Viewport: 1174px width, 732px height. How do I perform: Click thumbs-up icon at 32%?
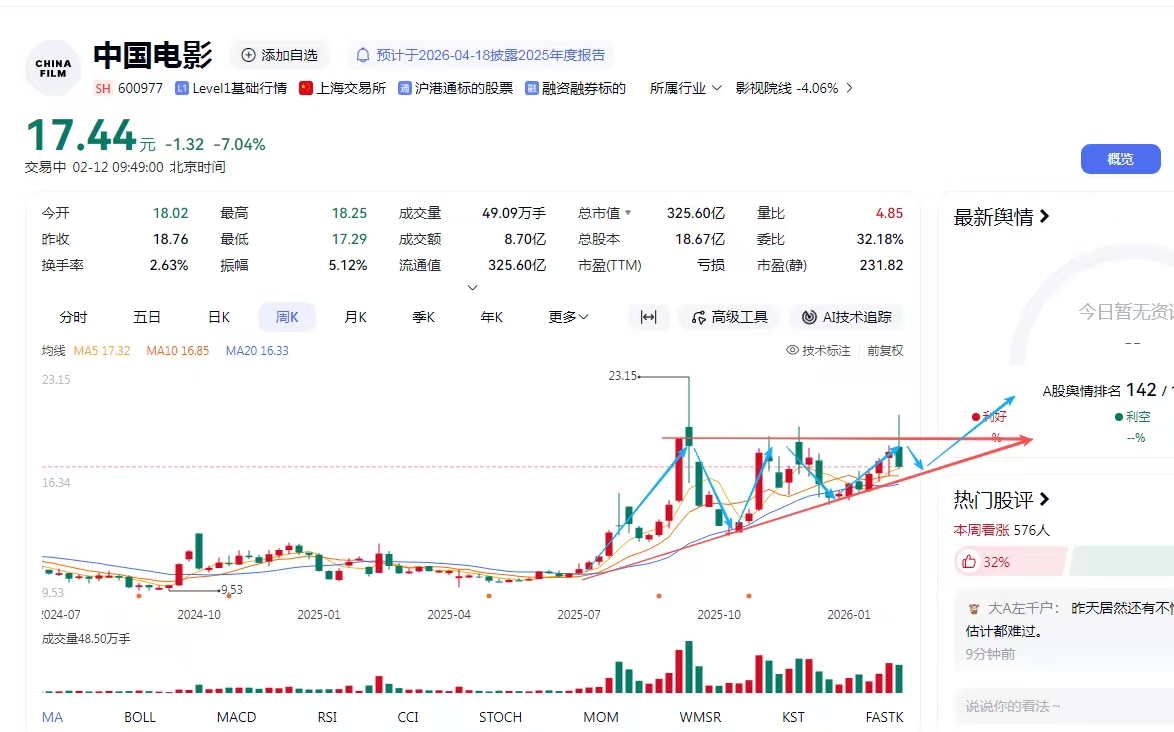tap(969, 561)
